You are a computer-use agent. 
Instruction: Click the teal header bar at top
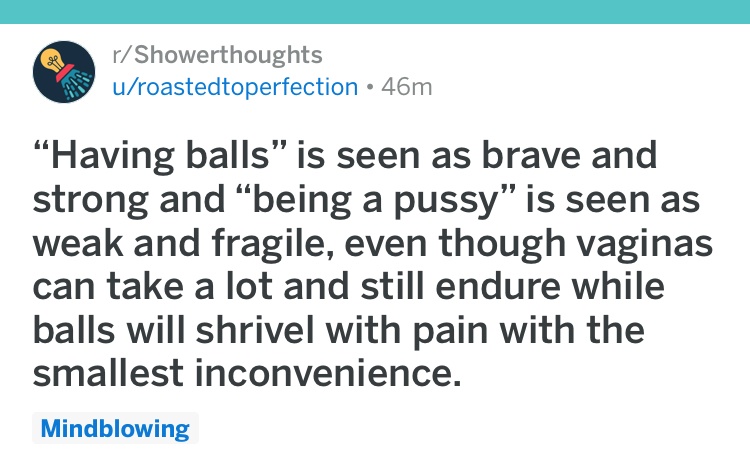pos(375,11)
